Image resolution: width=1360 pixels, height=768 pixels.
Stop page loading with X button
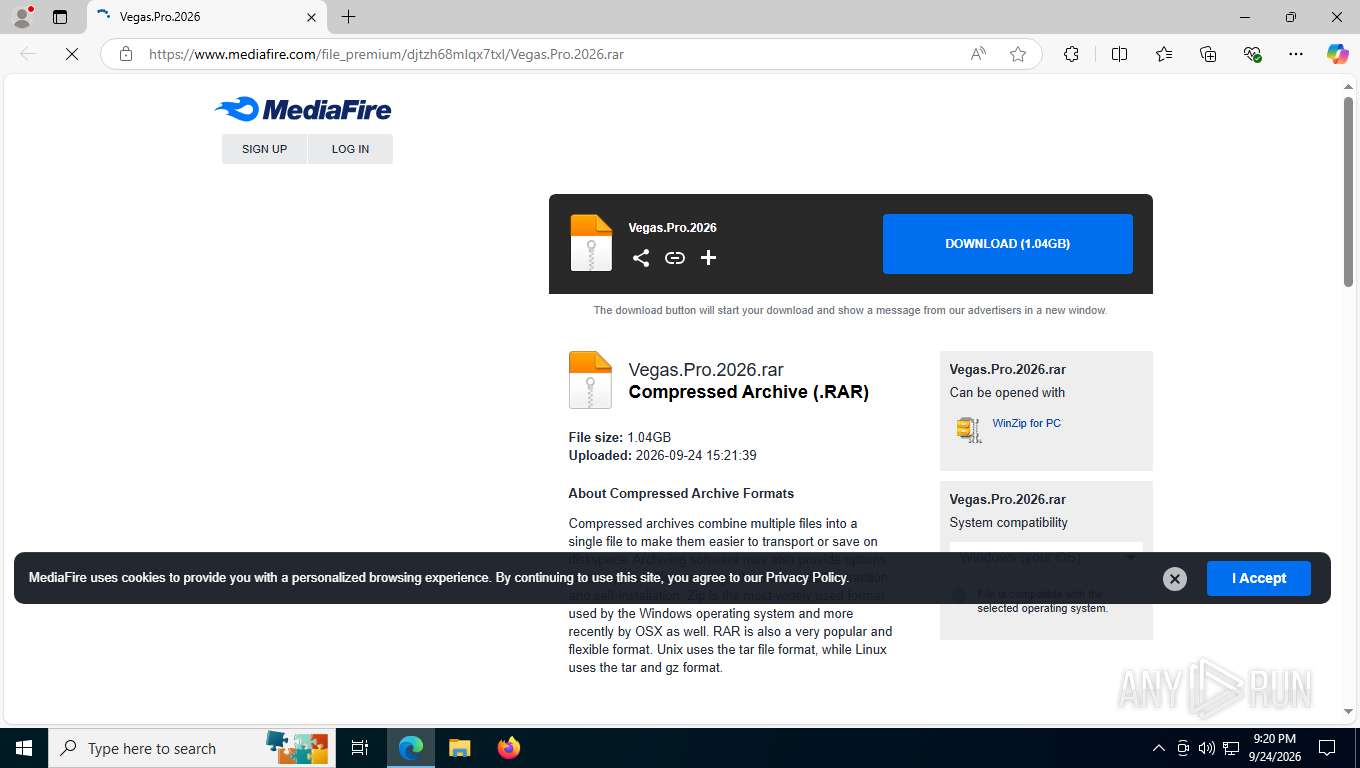[72, 54]
